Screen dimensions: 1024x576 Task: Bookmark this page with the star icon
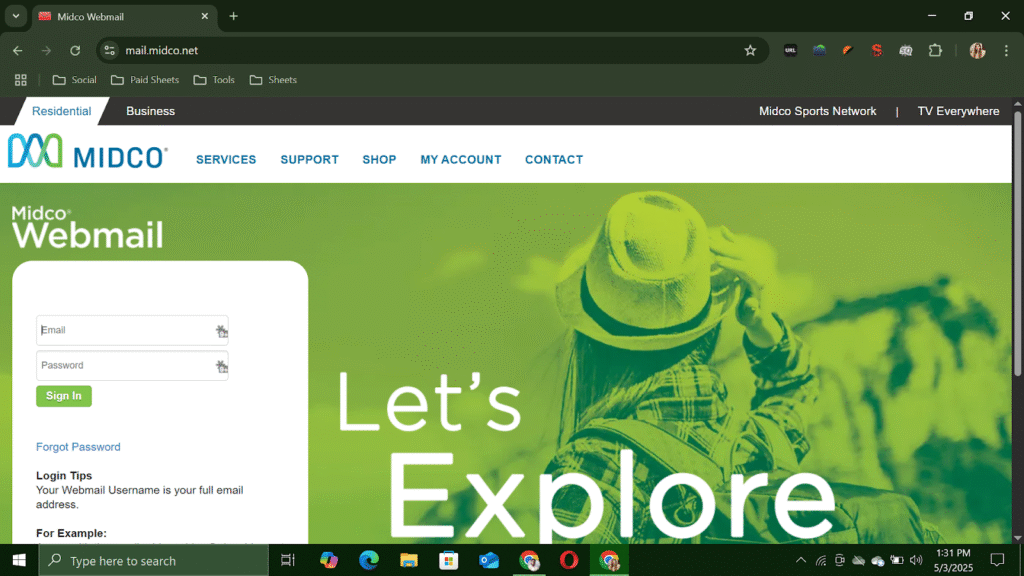pos(750,50)
